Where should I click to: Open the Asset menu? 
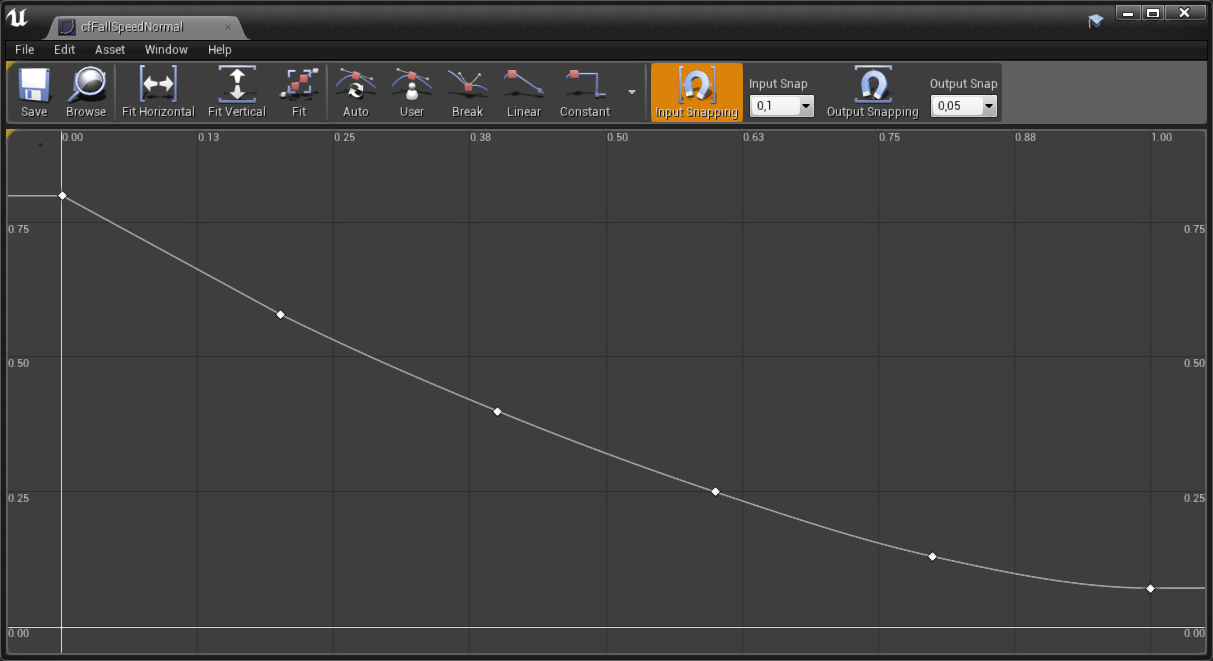(x=110, y=49)
